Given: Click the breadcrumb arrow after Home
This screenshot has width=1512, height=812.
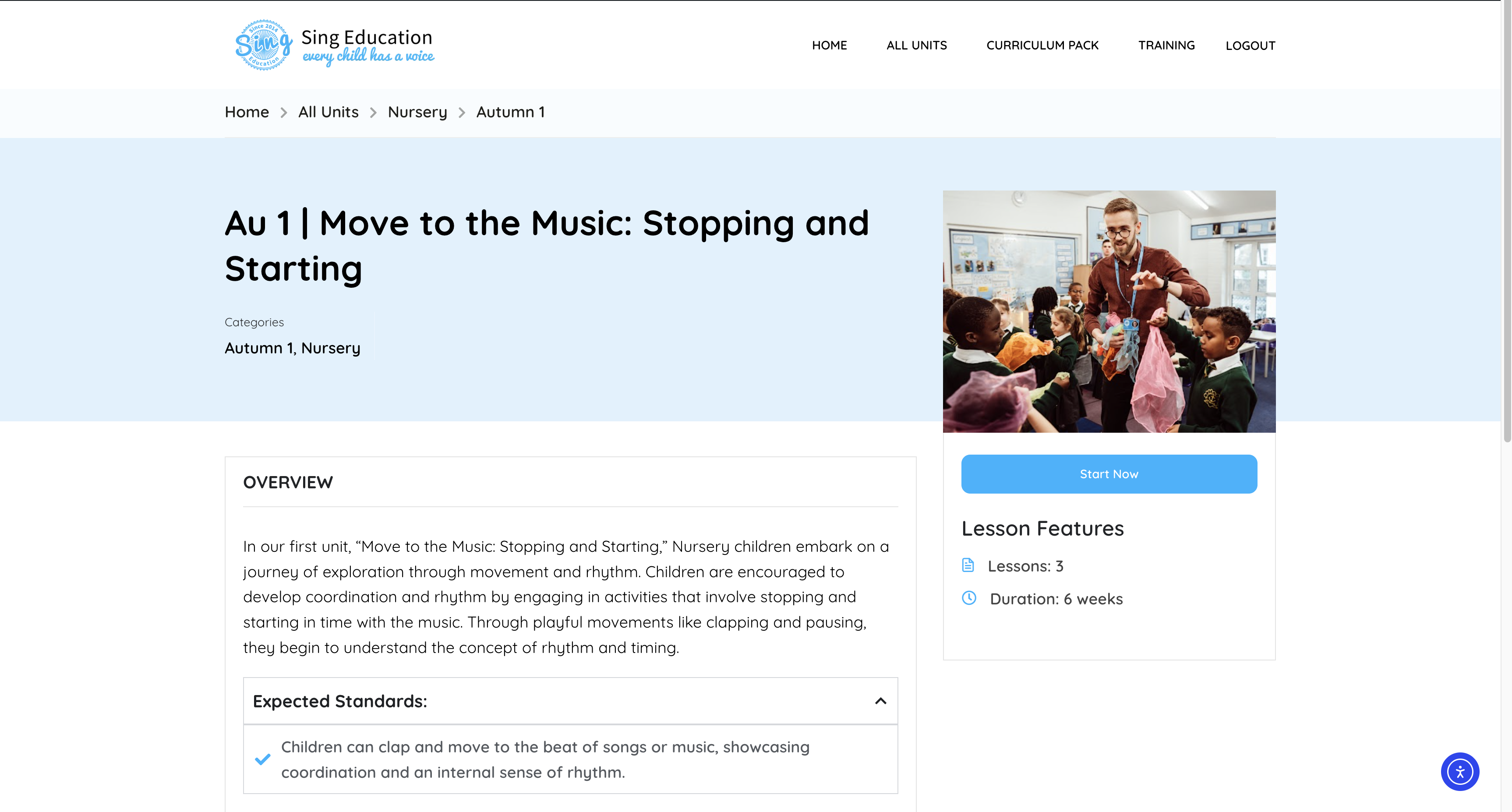Looking at the screenshot, I should coord(283,113).
